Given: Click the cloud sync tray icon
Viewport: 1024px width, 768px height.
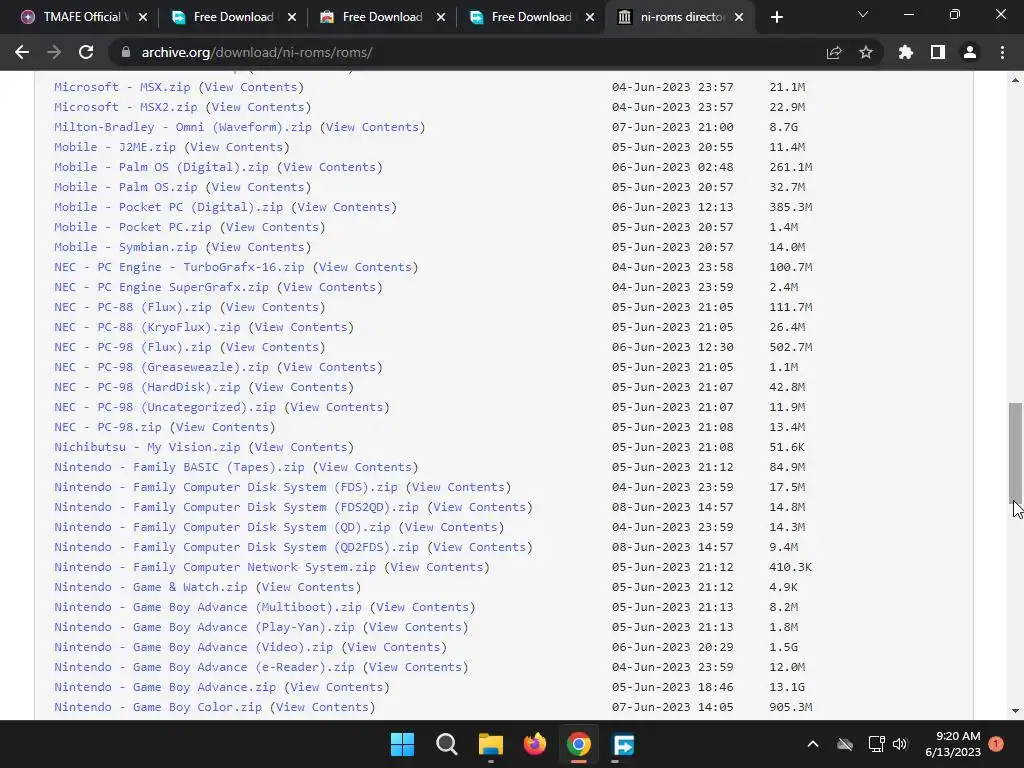Looking at the screenshot, I should [845, 744].
